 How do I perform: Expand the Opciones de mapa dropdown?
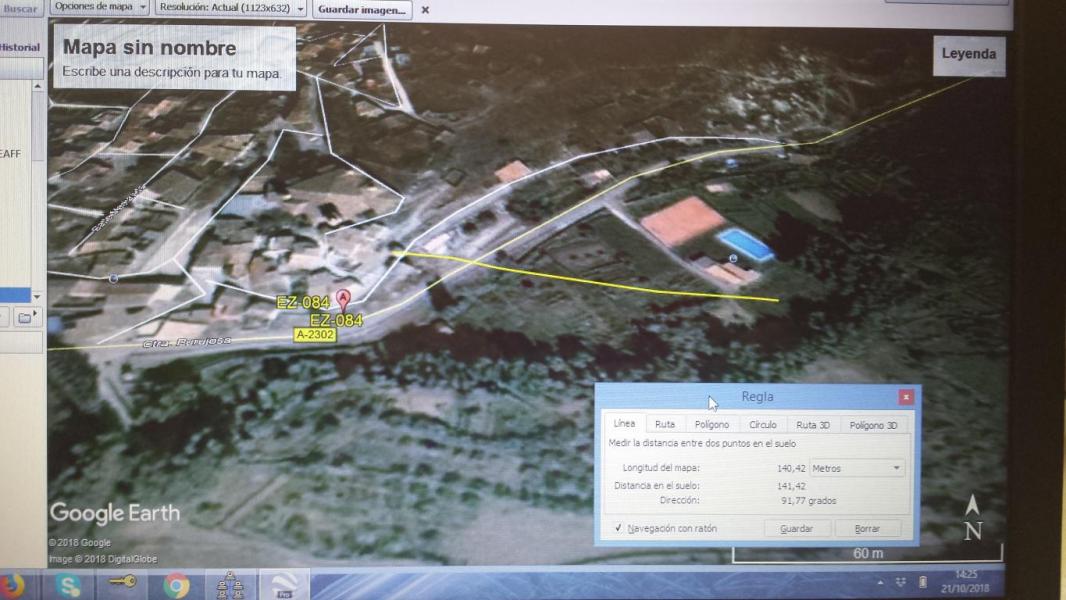click(x=100, y=7)
